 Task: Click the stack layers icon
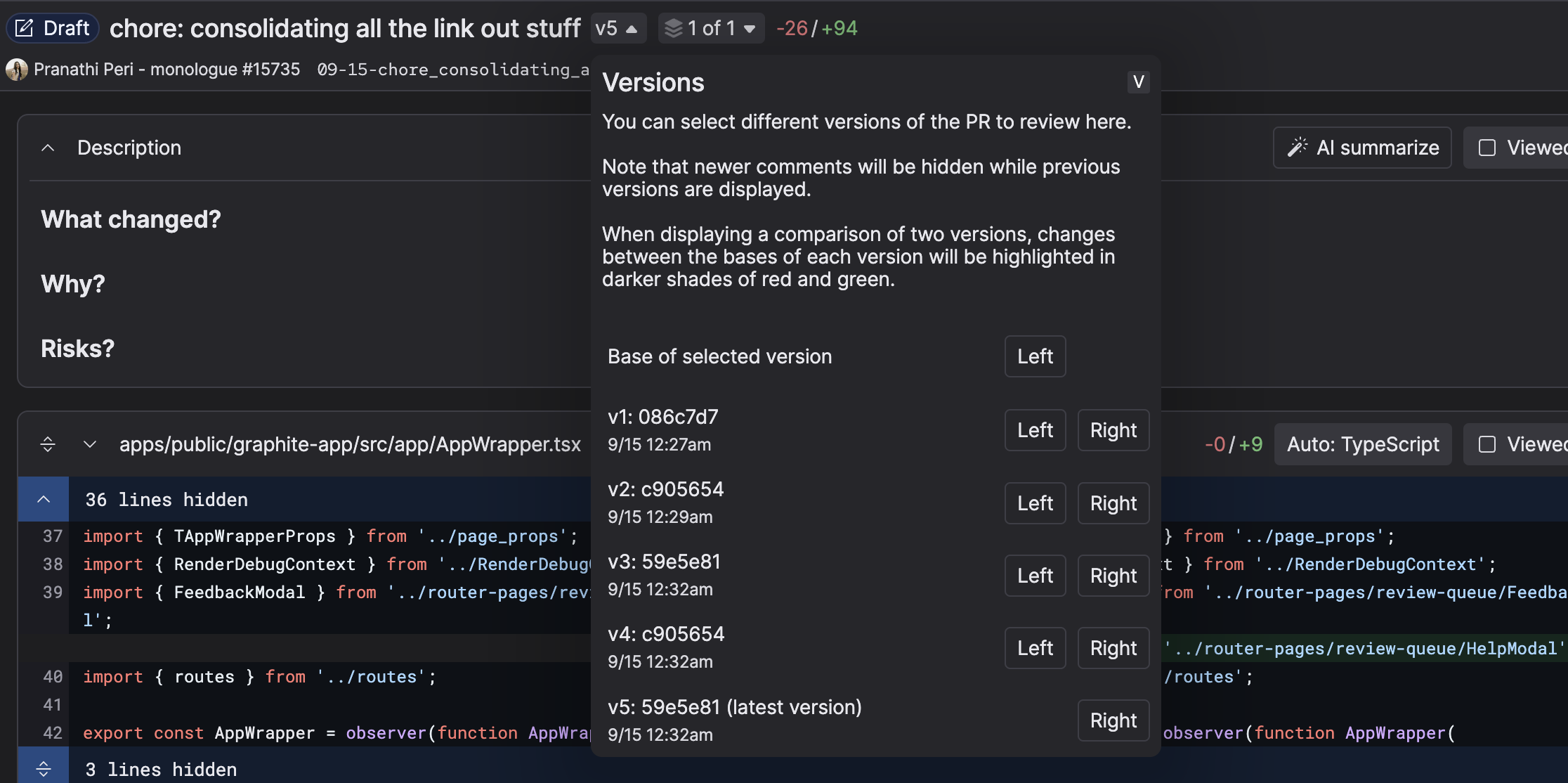point(673,28)
